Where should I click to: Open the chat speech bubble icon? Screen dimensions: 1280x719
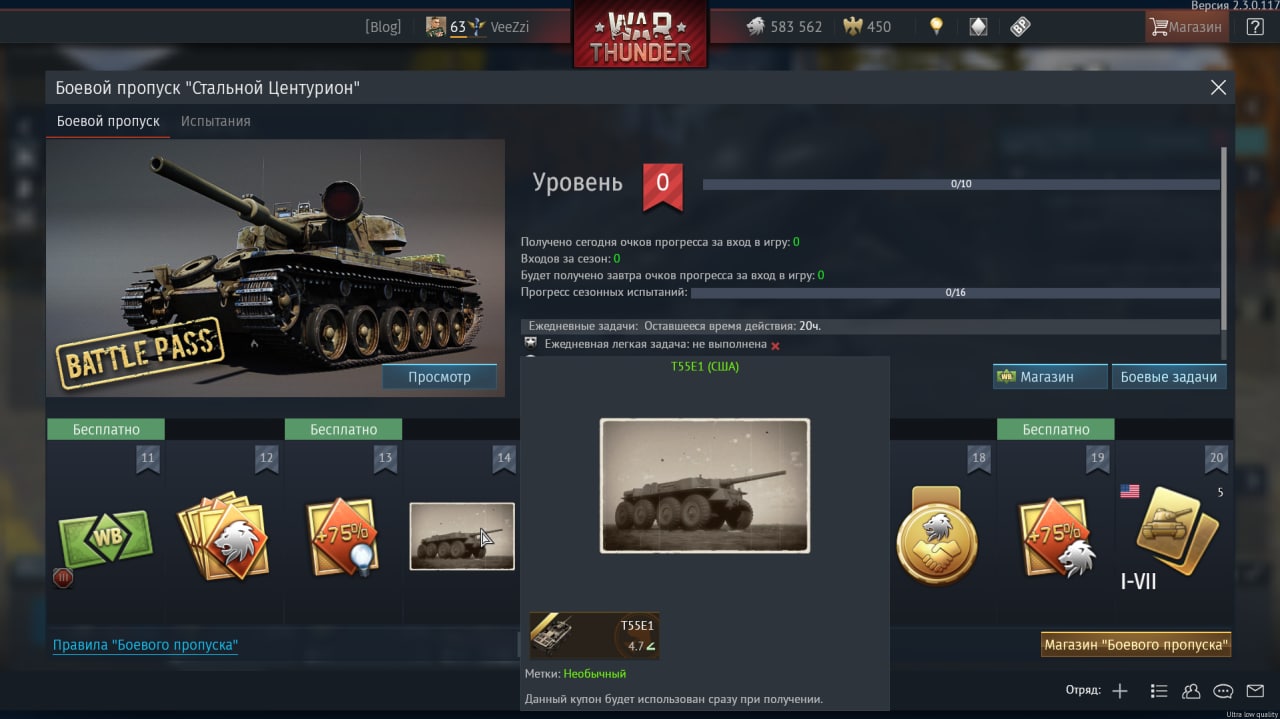(x=1223, y=691)
